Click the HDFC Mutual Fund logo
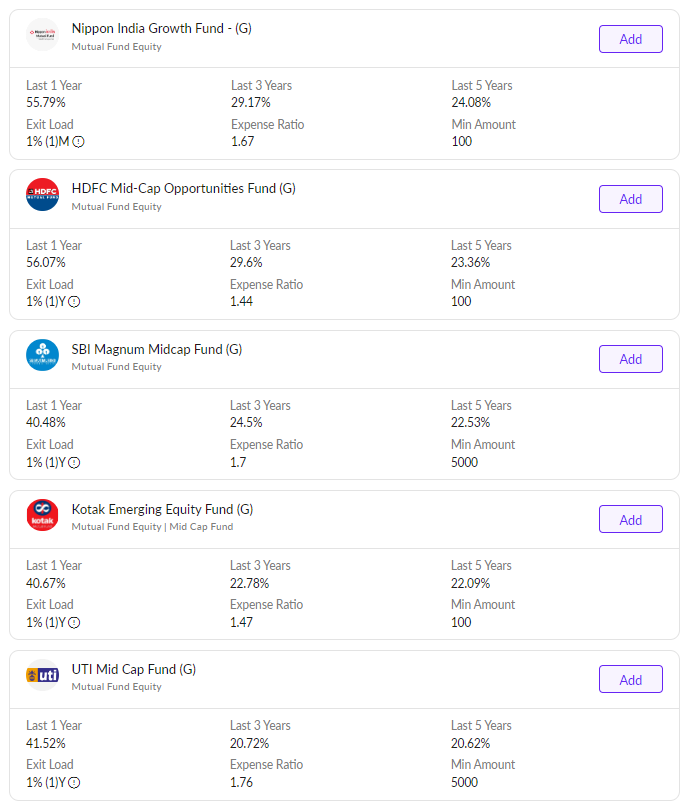Screen dimensions: 690x808 tap(43, 195)
